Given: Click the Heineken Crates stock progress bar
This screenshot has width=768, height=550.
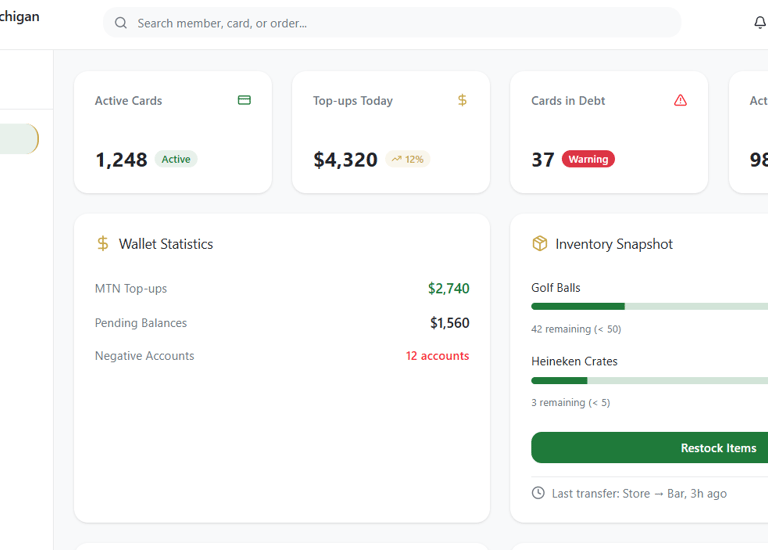Looking at the screenshot, I should (650, 380).
